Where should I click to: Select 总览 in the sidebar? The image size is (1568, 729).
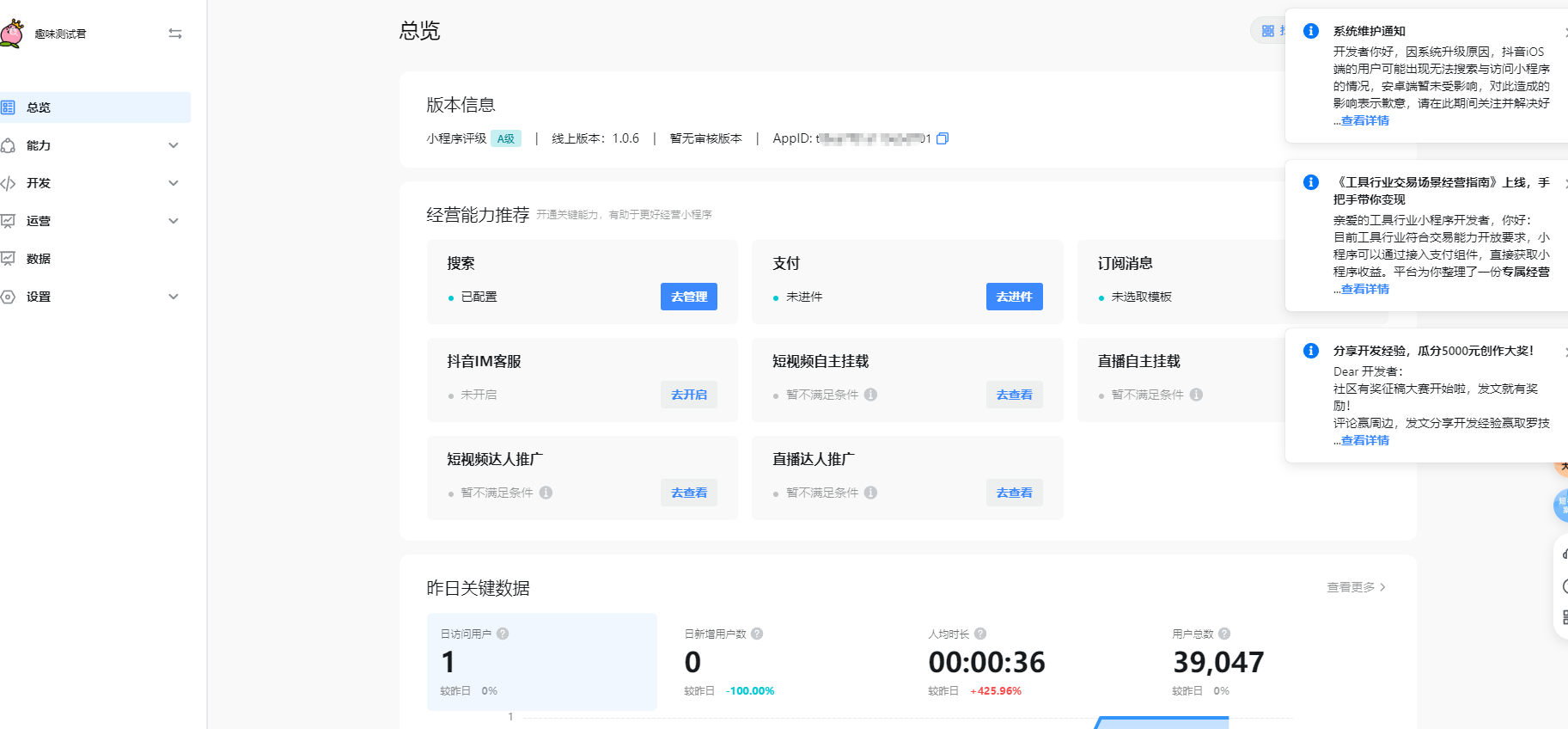pos(39,107)
